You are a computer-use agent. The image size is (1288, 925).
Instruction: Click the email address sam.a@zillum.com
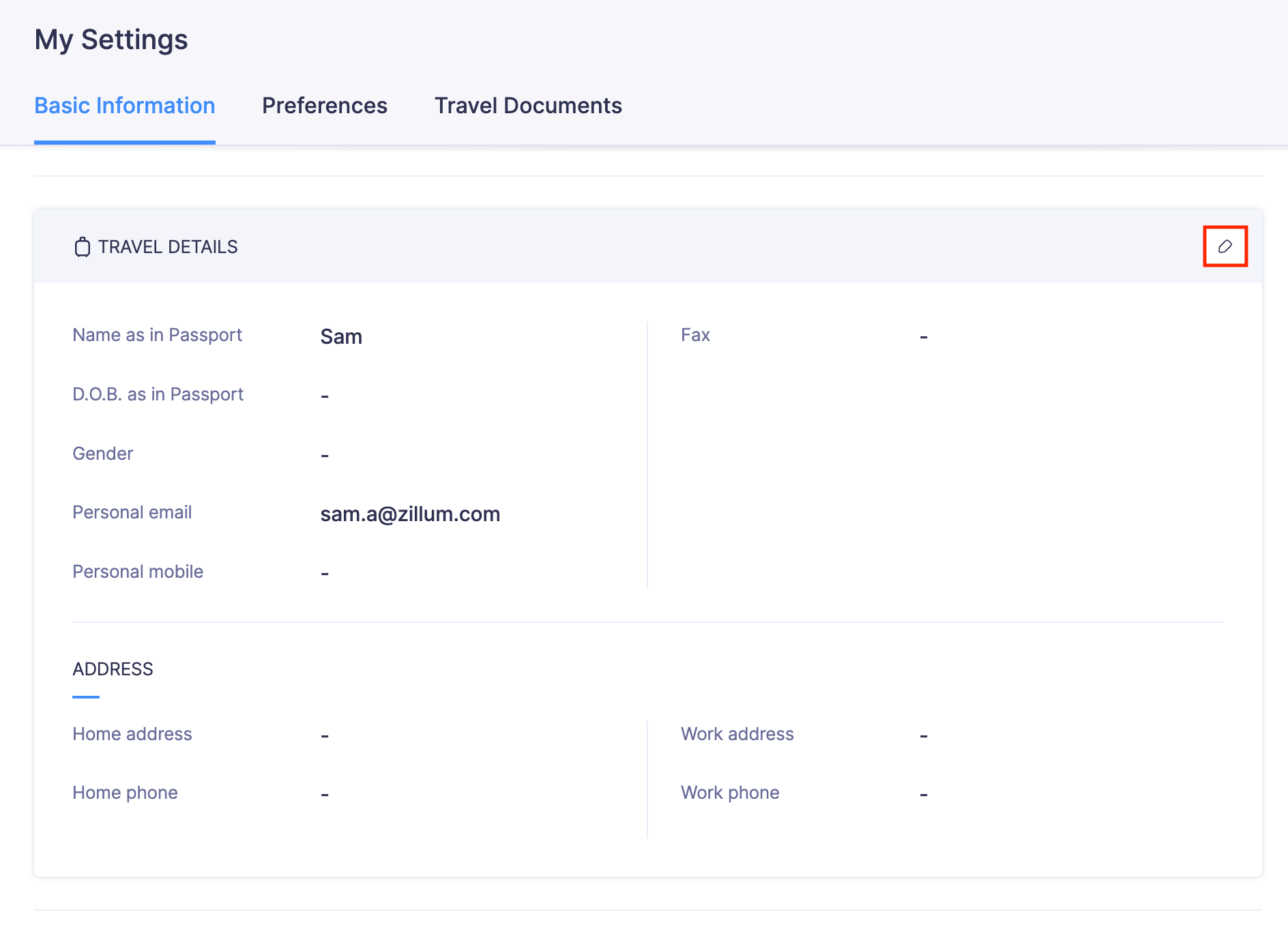(410, 514)
